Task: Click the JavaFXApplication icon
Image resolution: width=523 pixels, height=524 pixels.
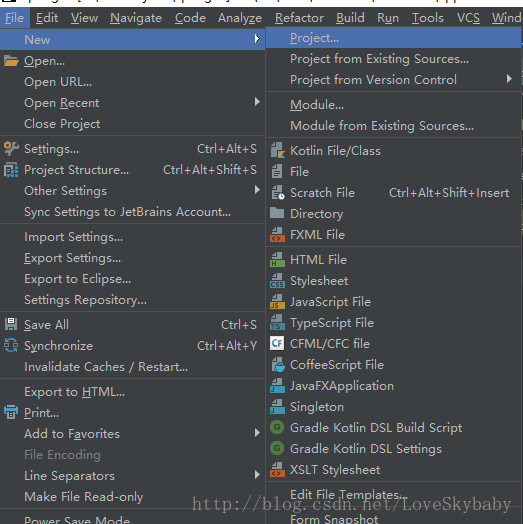Action: click(277, 386)
